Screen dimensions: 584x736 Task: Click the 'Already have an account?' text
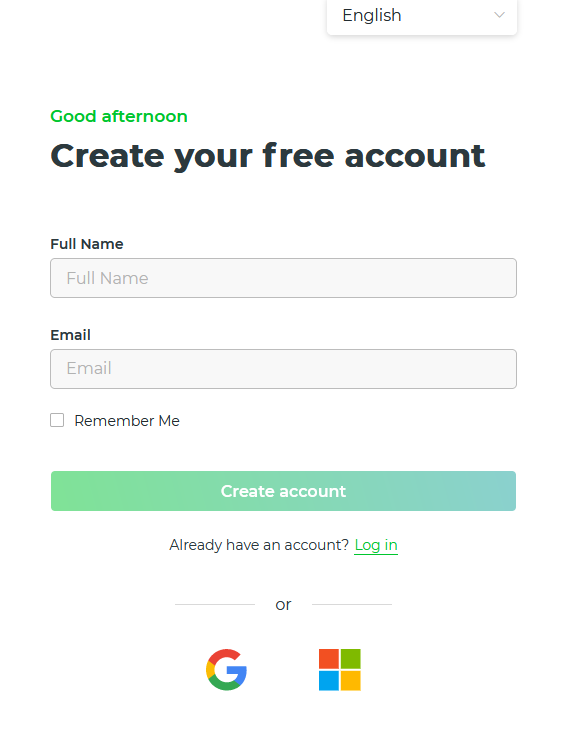pyautogui.click(x=259, y=545)
